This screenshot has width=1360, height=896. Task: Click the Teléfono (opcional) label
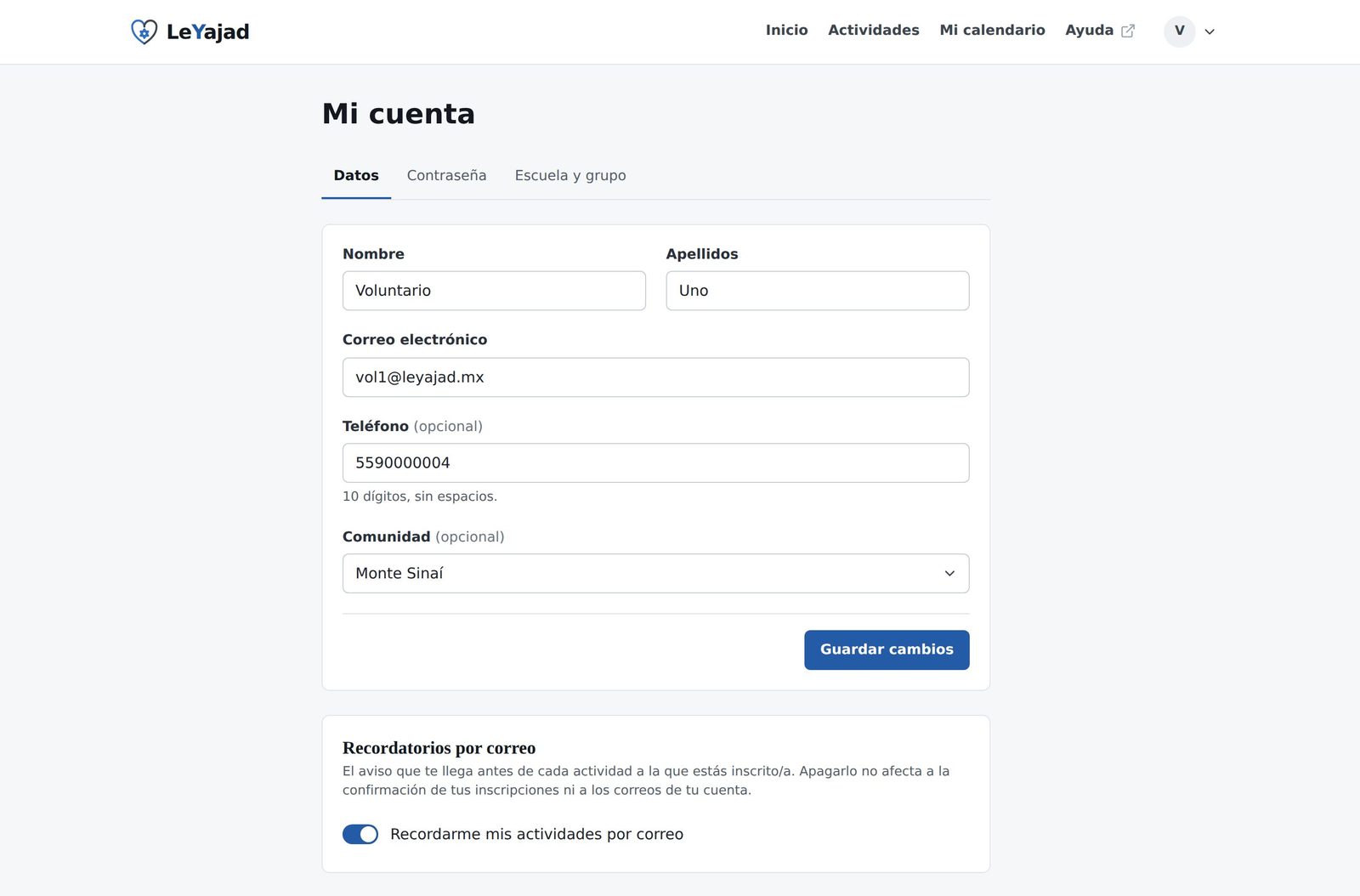[412, 426]
